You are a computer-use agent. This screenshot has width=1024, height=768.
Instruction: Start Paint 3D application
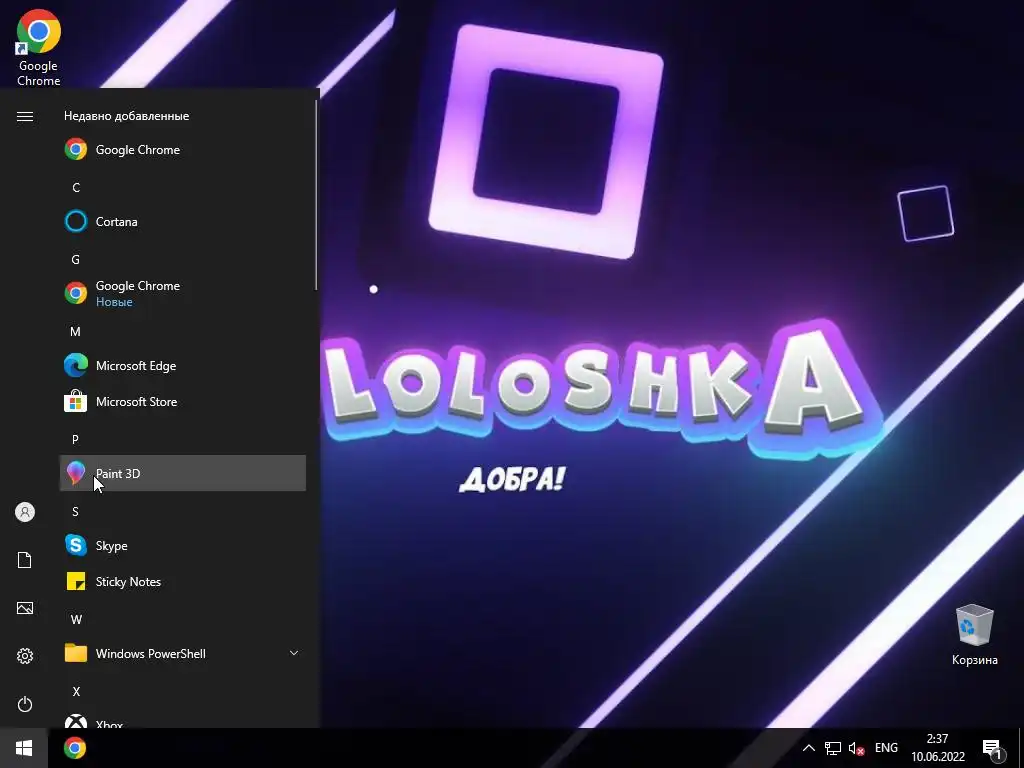(x=182, y=473)
